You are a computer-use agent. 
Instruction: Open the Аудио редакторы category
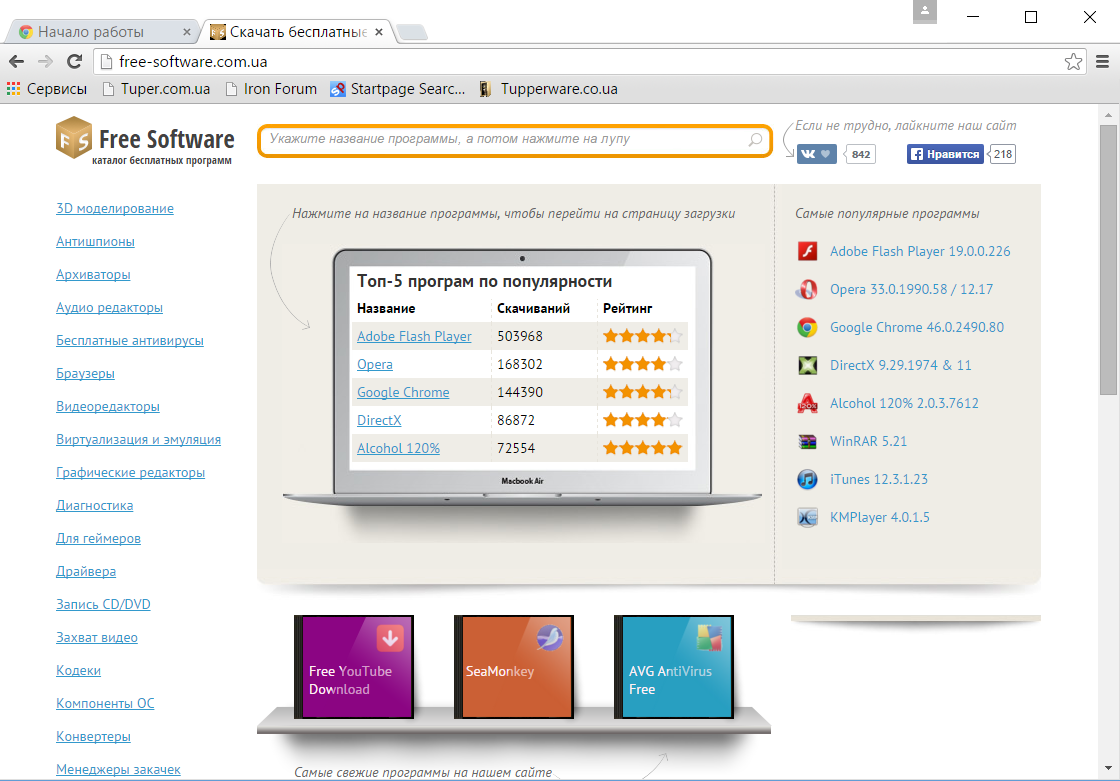(109, 307)
